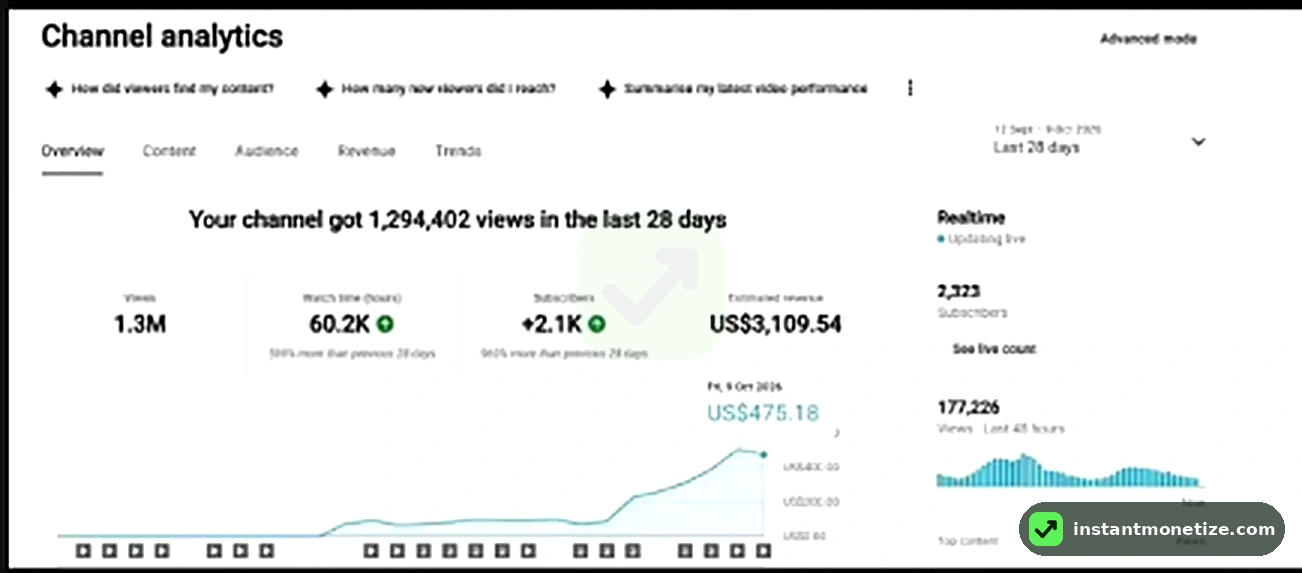Select the Estimated revenue US$3,109.54 card

pyautogui.click(x=776, y=325)
